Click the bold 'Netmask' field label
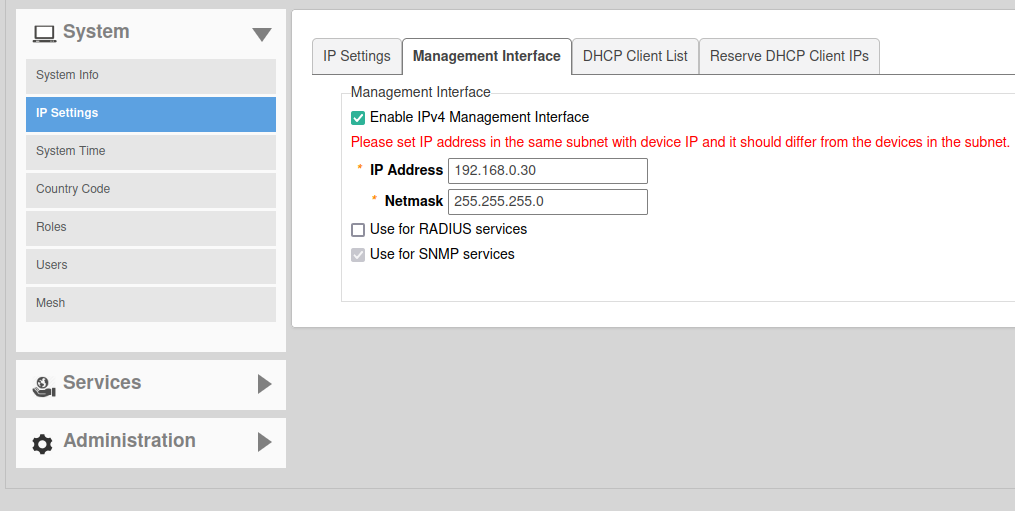Screen dimensions: 1015x511 pyautogui.click(x=414, y=201)
